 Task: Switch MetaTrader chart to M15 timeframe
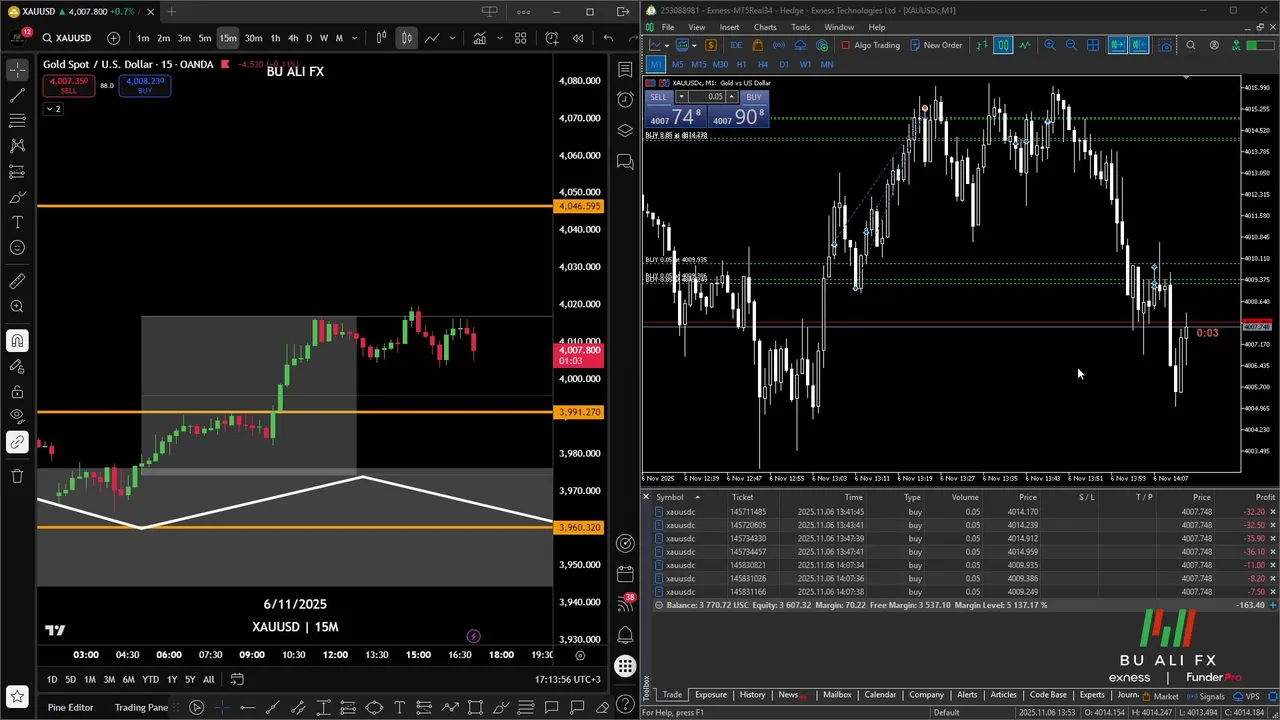pyautogui.click(x=698, y=64)
